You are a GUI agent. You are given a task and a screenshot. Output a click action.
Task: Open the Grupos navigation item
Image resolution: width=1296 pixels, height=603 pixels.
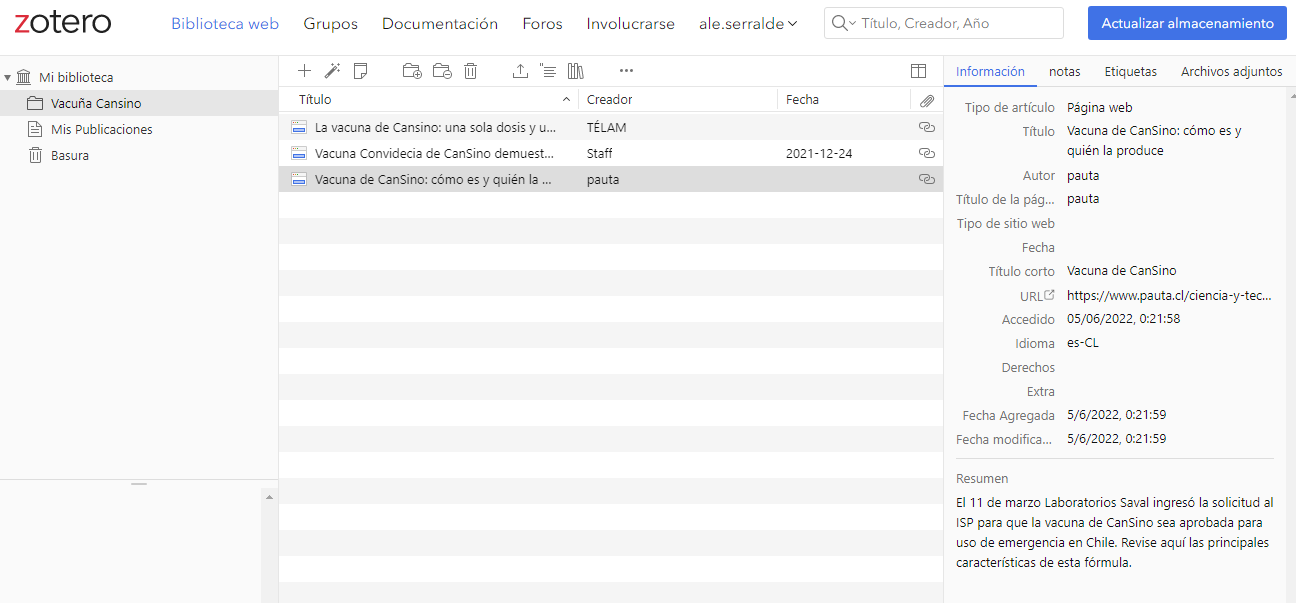(330, 24)
